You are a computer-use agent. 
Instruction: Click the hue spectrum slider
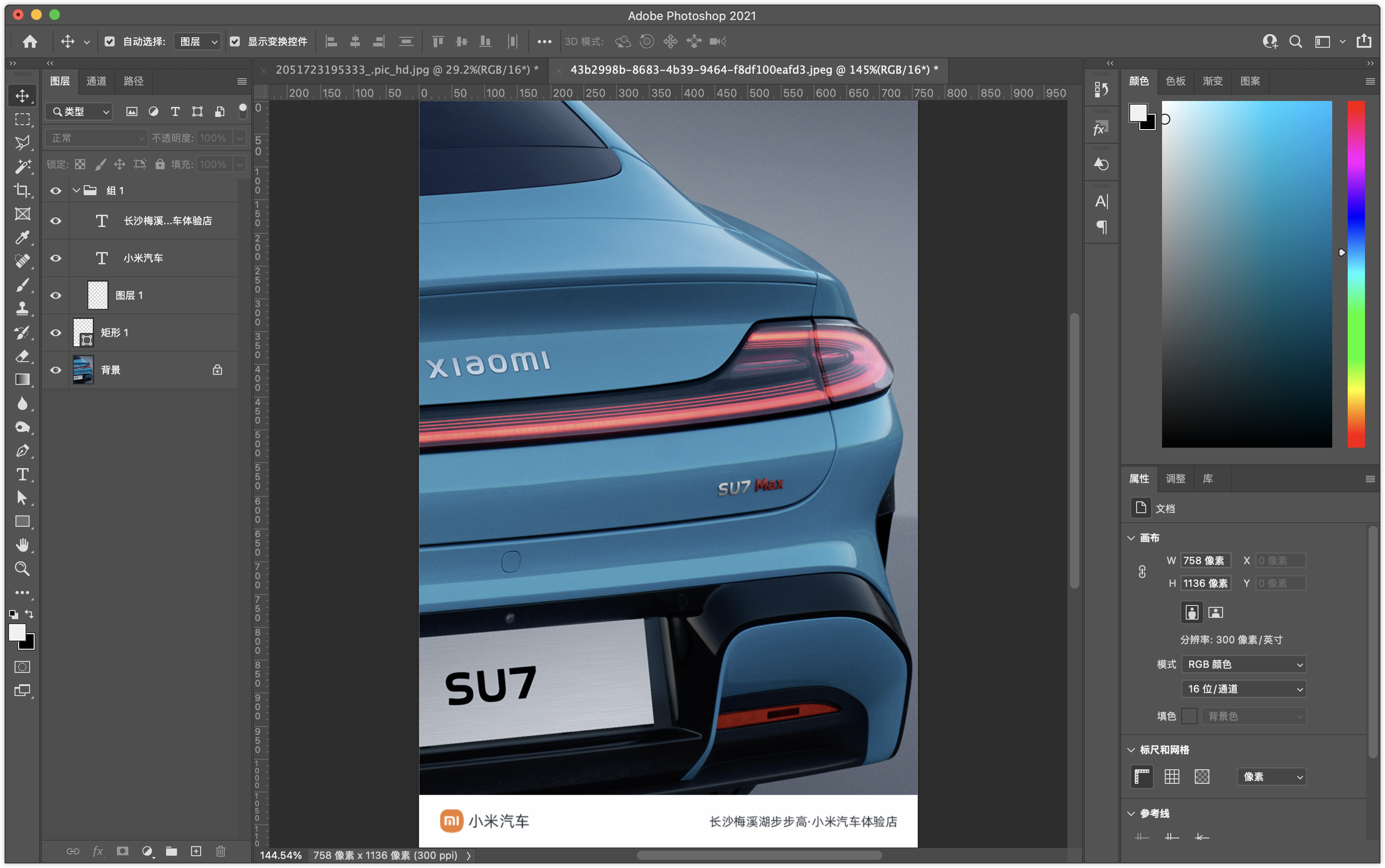click(1356, 274)
